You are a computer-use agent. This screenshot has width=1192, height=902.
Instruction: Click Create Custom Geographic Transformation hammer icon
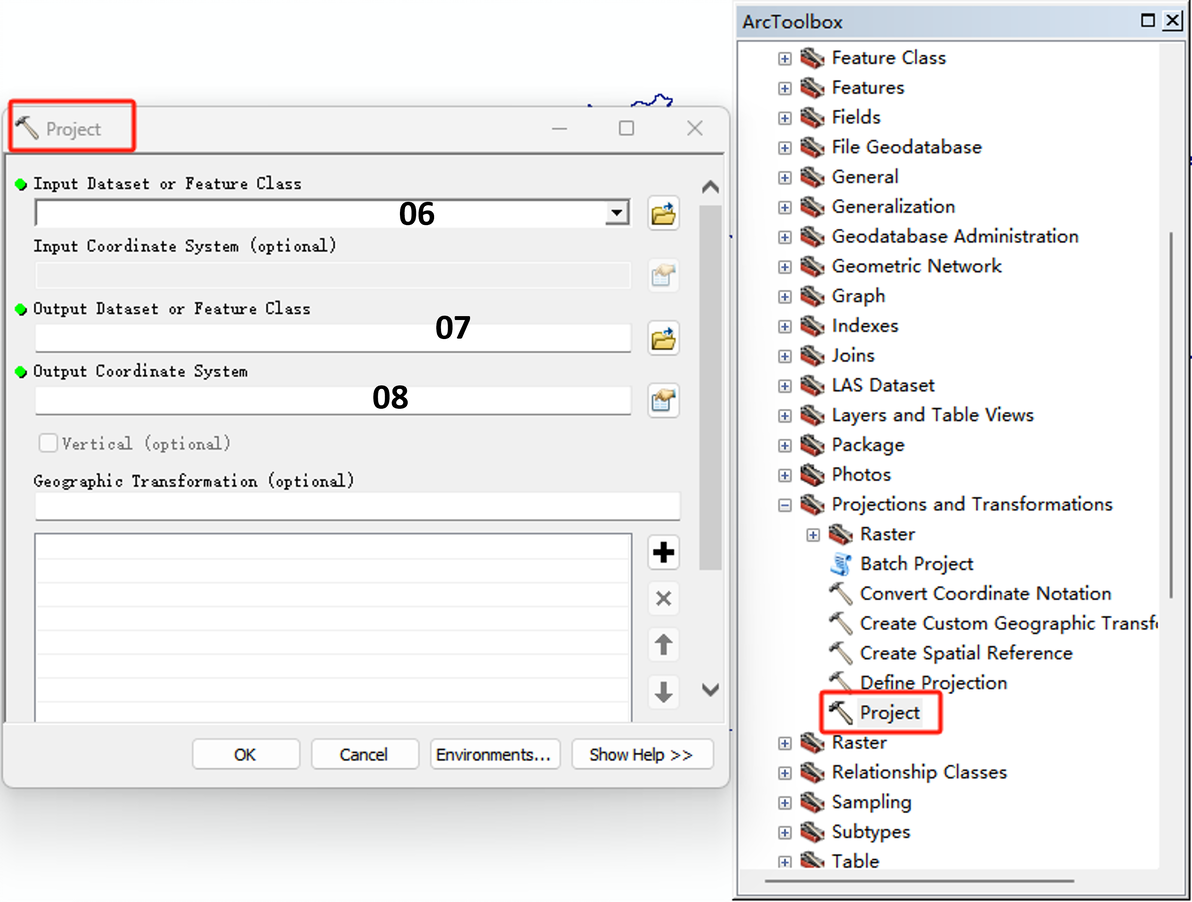point(840,623)
